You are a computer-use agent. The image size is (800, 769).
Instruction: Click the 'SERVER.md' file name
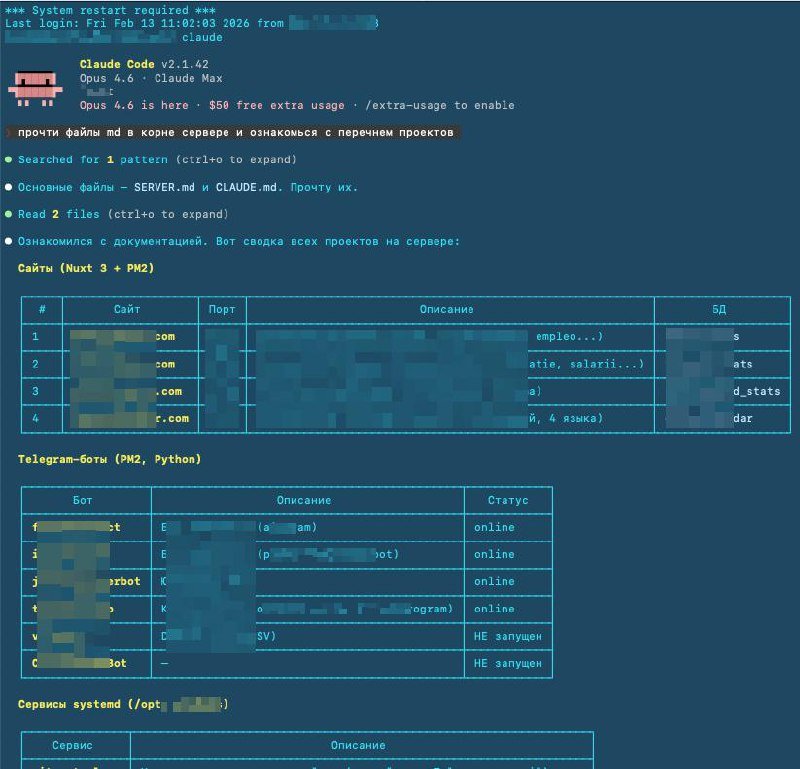(164, 187)
